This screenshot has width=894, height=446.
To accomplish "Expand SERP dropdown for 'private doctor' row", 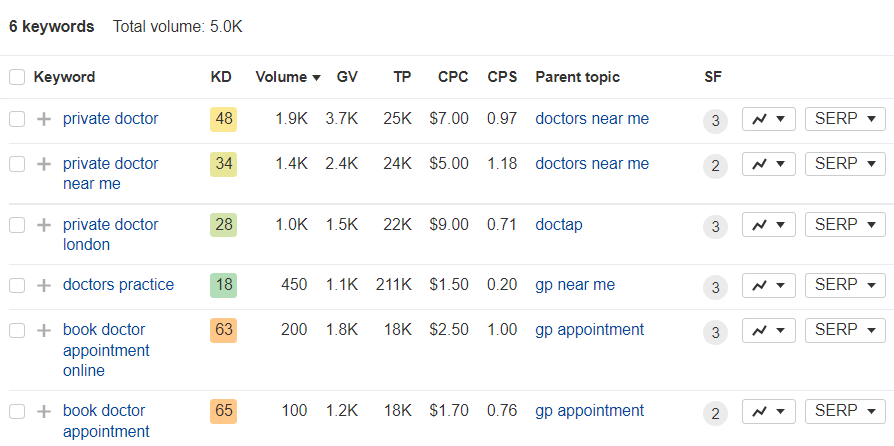I will 845,119.
